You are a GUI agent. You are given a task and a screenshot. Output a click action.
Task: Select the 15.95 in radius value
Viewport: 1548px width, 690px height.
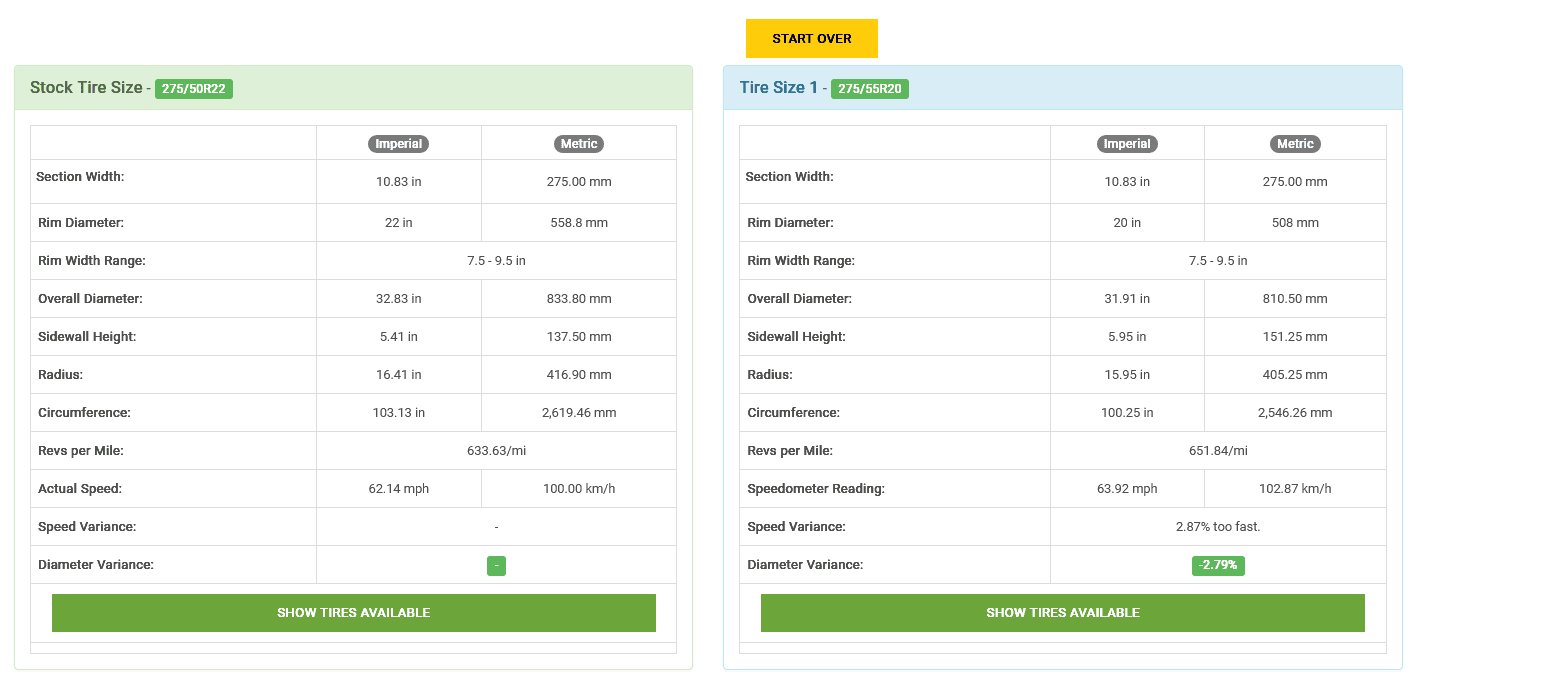pyautogui.click(x=1127, y=375)
